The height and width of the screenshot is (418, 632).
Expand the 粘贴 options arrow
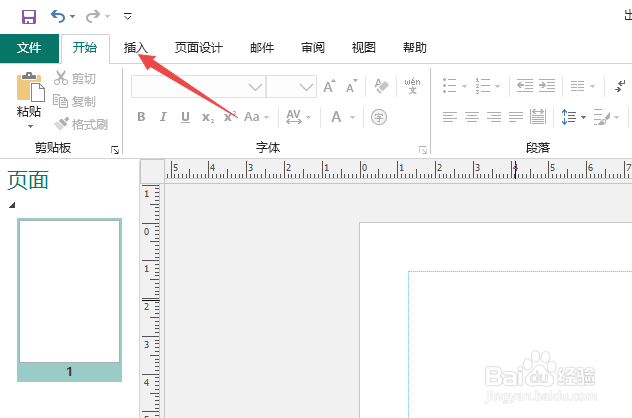pos(30,127)
